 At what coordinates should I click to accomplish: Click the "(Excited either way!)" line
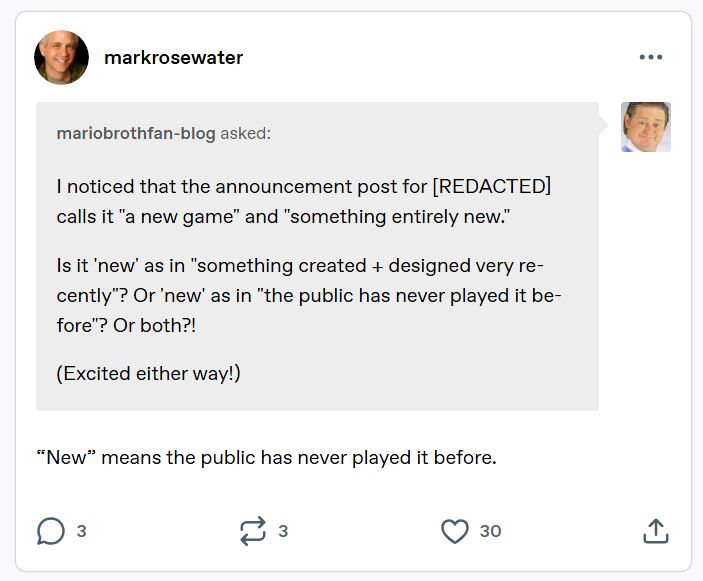coord(149,373)
